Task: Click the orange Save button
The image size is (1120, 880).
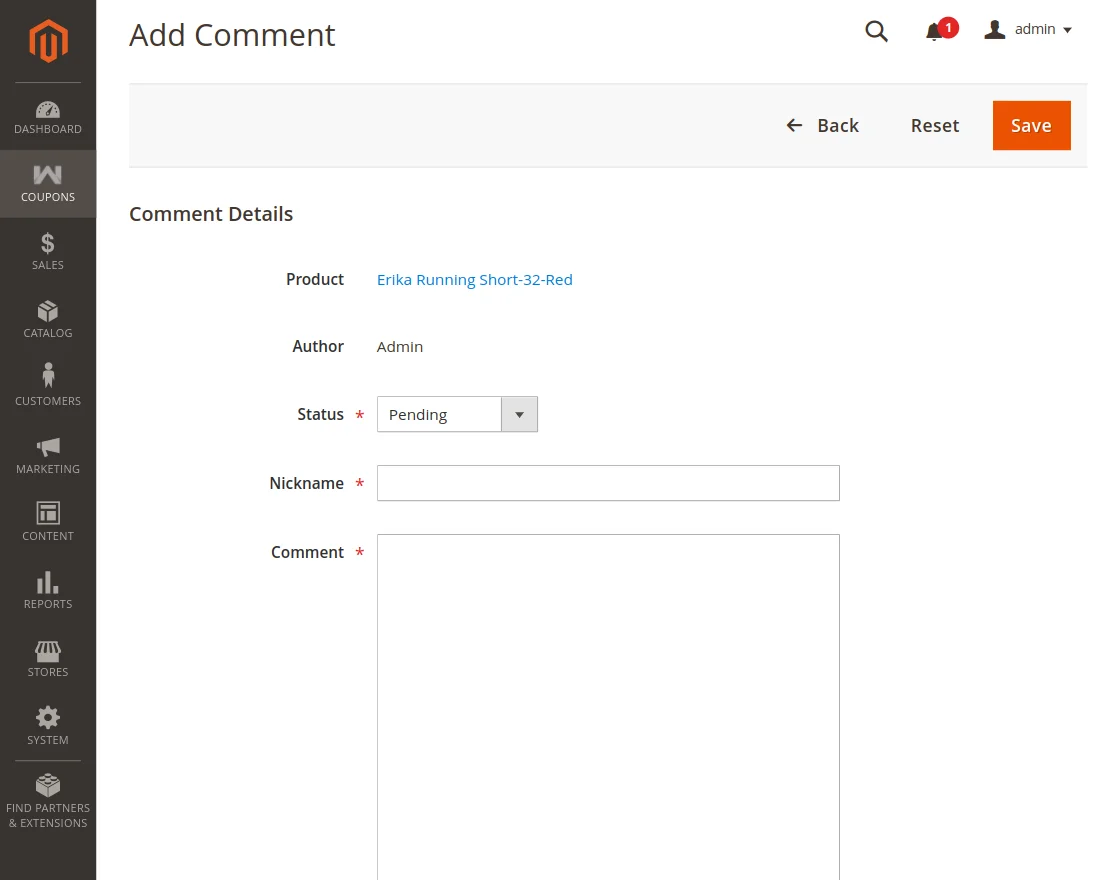Action: (x=1031, y=125)
